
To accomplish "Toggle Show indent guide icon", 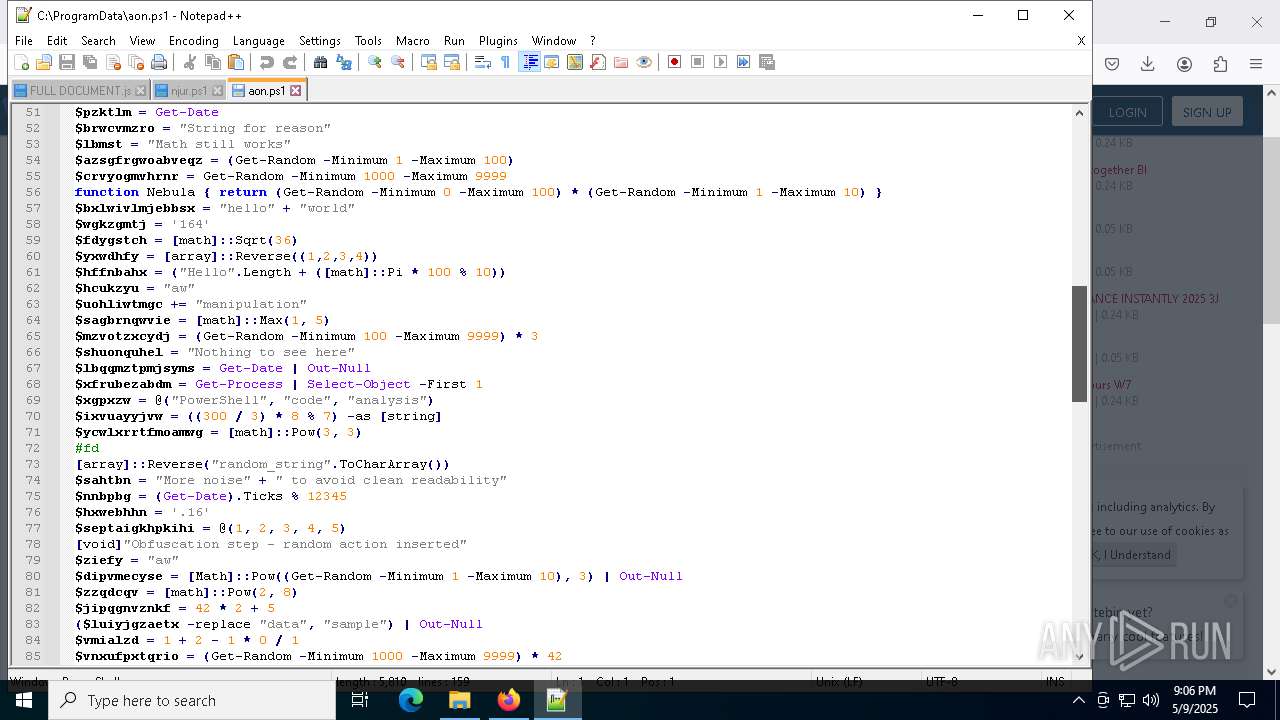I will tap(530, 62).
